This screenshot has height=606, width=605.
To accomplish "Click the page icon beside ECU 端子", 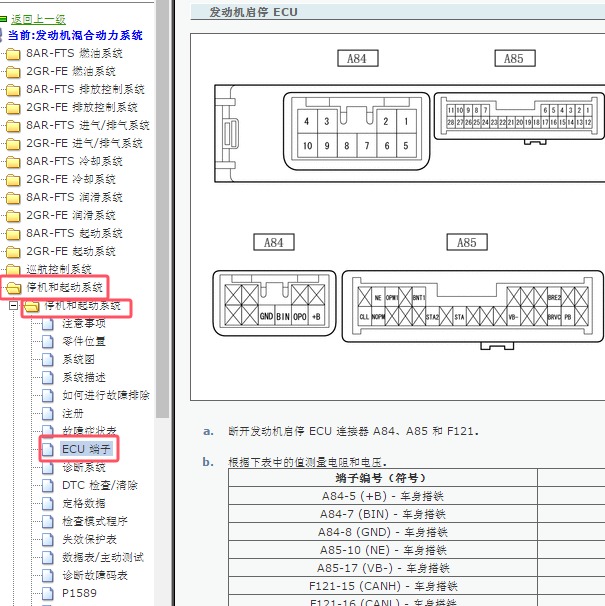I will (48, 450).
